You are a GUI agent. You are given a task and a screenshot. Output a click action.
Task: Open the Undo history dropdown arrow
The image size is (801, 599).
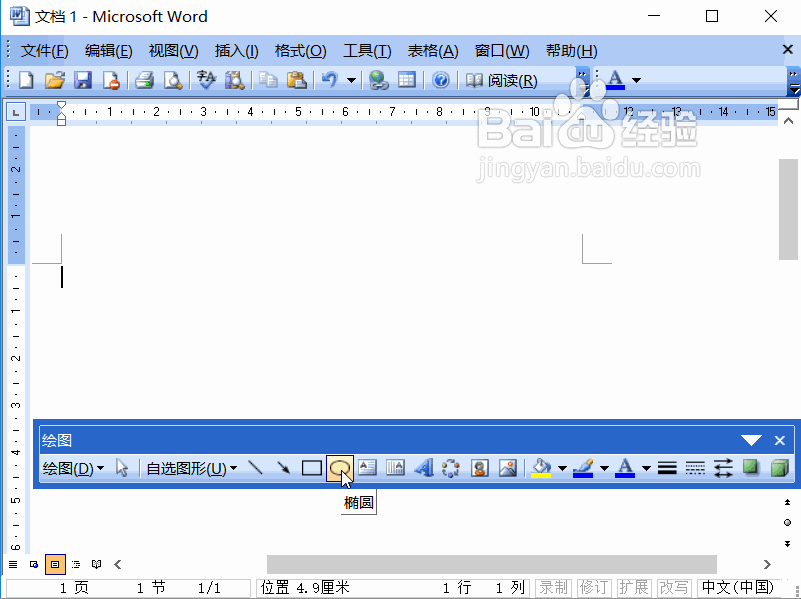click(351, 80)
